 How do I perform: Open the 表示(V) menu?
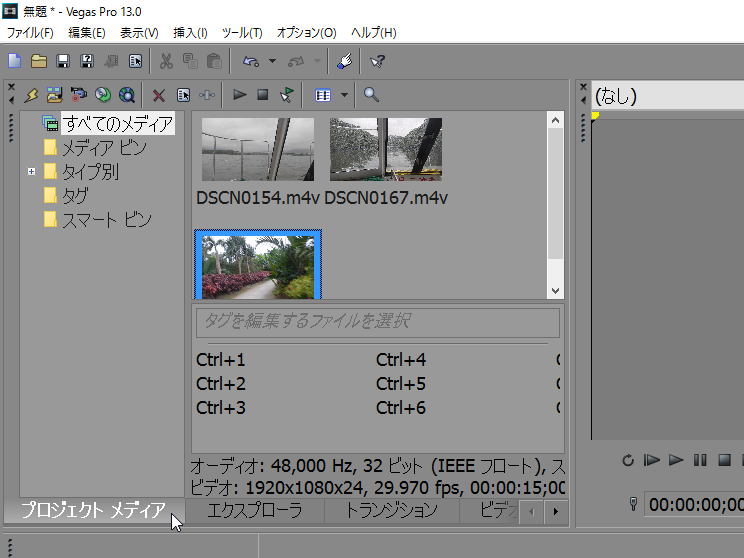(x=139, y=33)
